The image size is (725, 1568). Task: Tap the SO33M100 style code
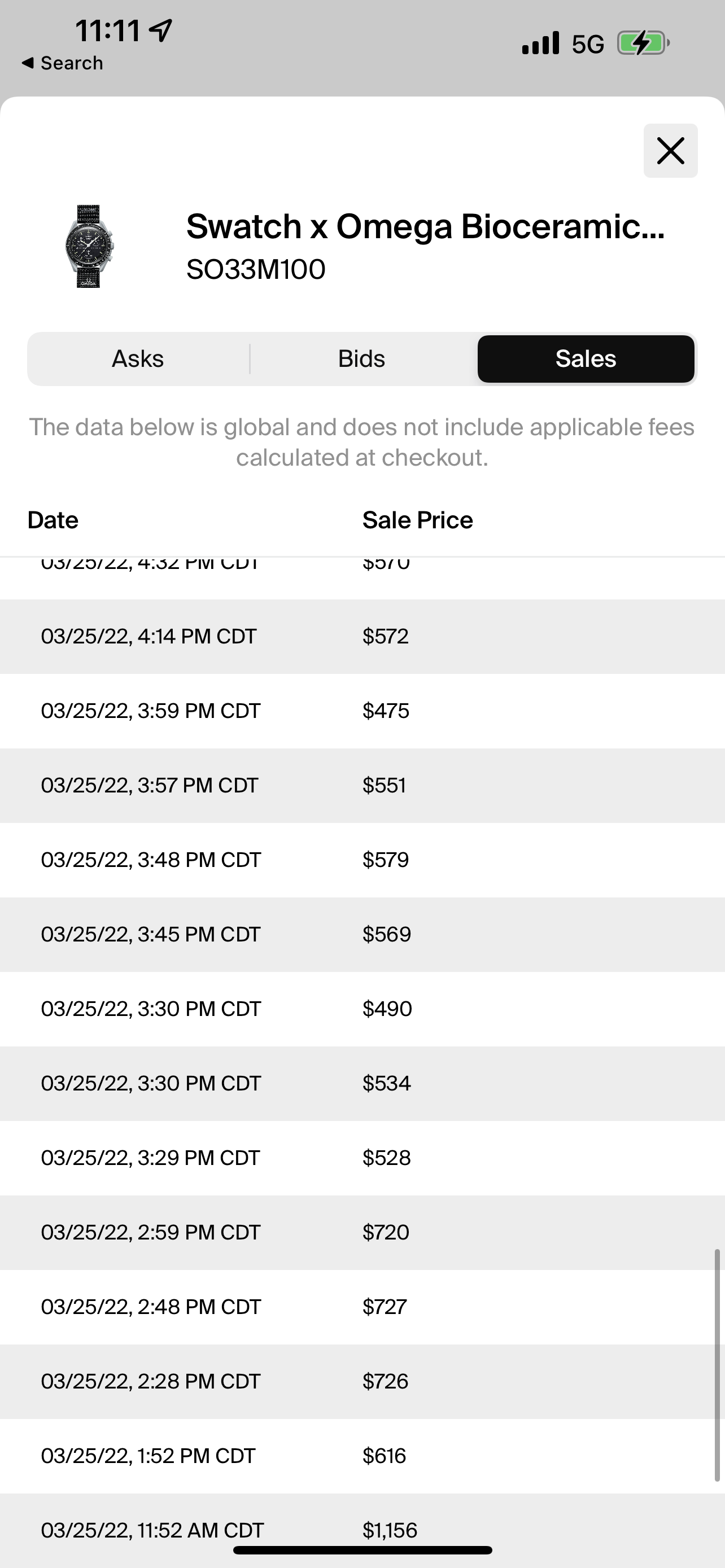click(256, 269)
